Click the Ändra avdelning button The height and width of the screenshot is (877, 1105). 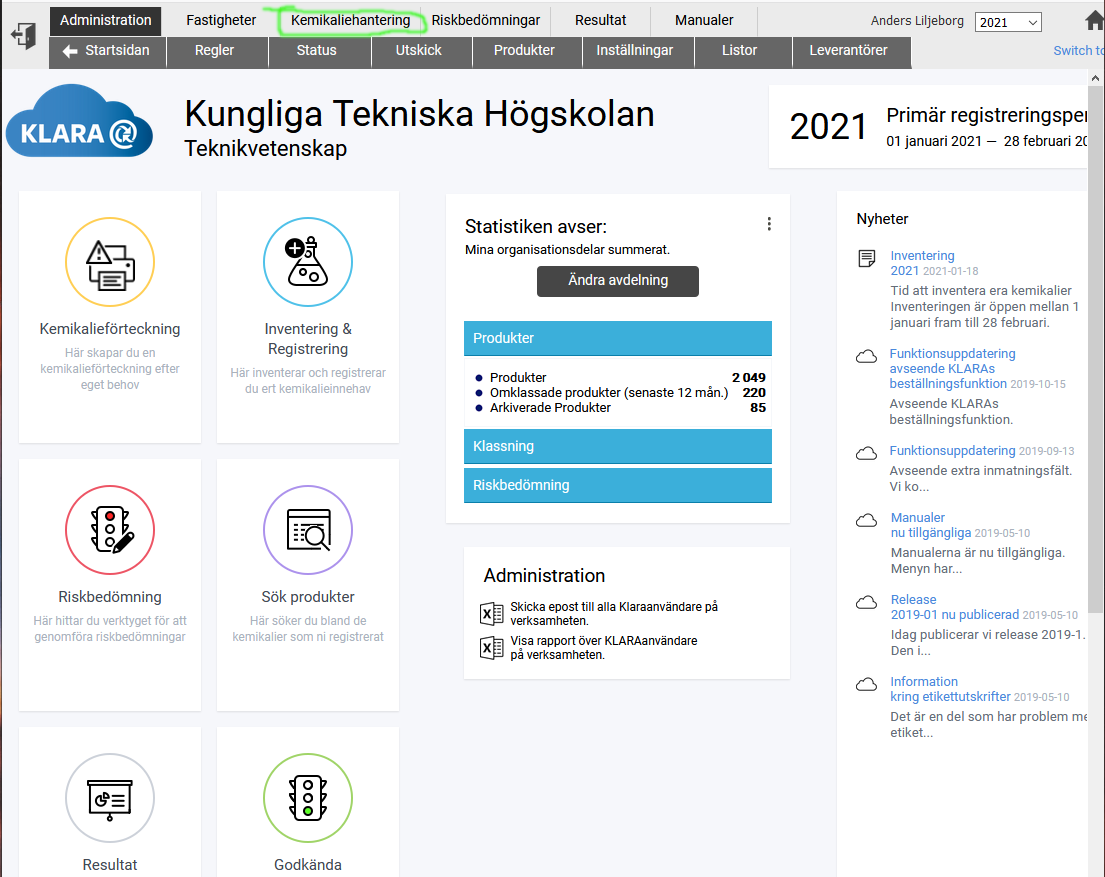(617, 281)
